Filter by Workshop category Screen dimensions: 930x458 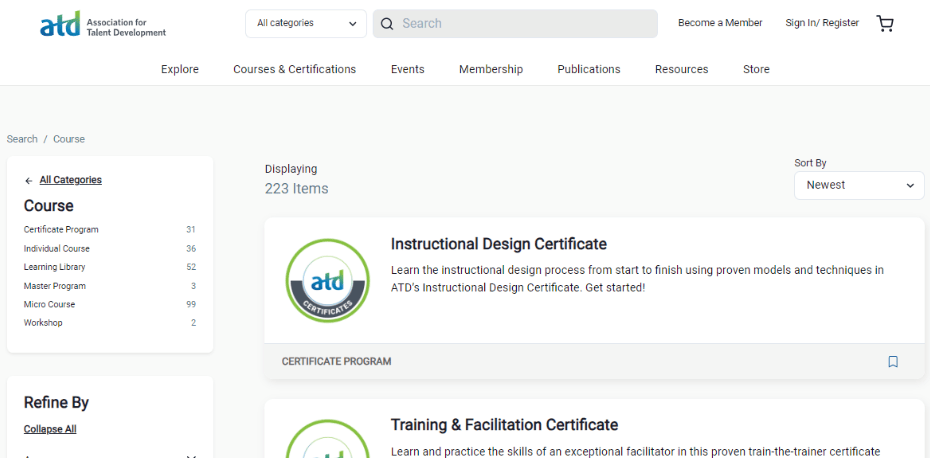coord(43,323)
